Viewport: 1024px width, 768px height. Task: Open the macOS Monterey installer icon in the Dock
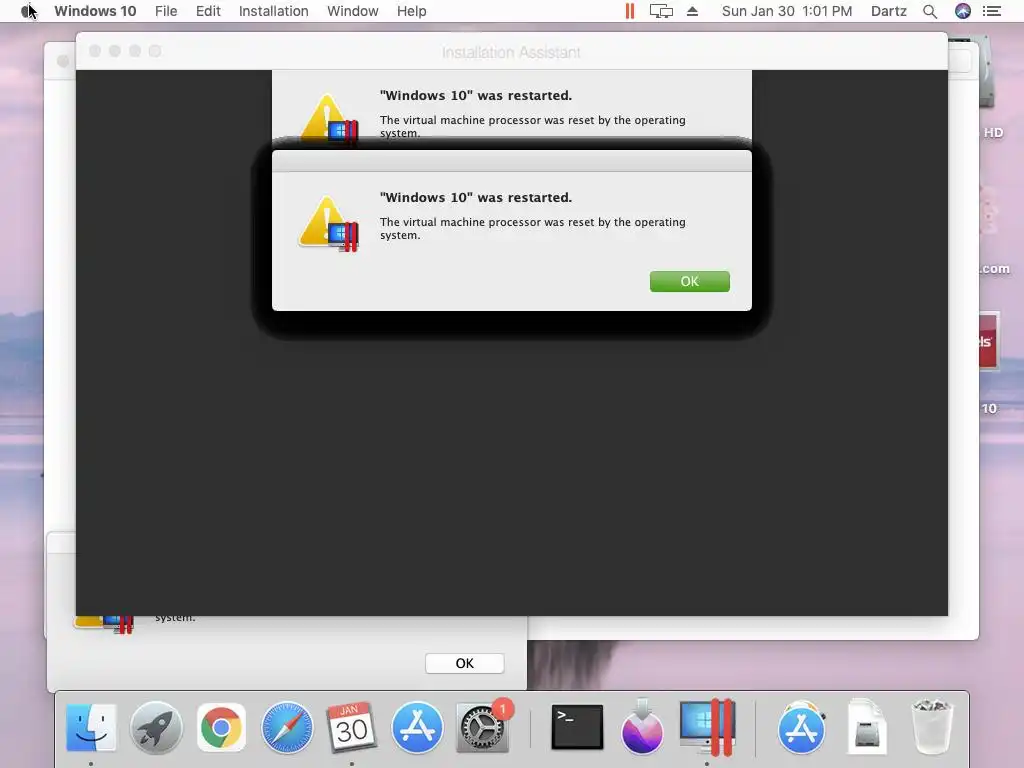coord(642,726)
